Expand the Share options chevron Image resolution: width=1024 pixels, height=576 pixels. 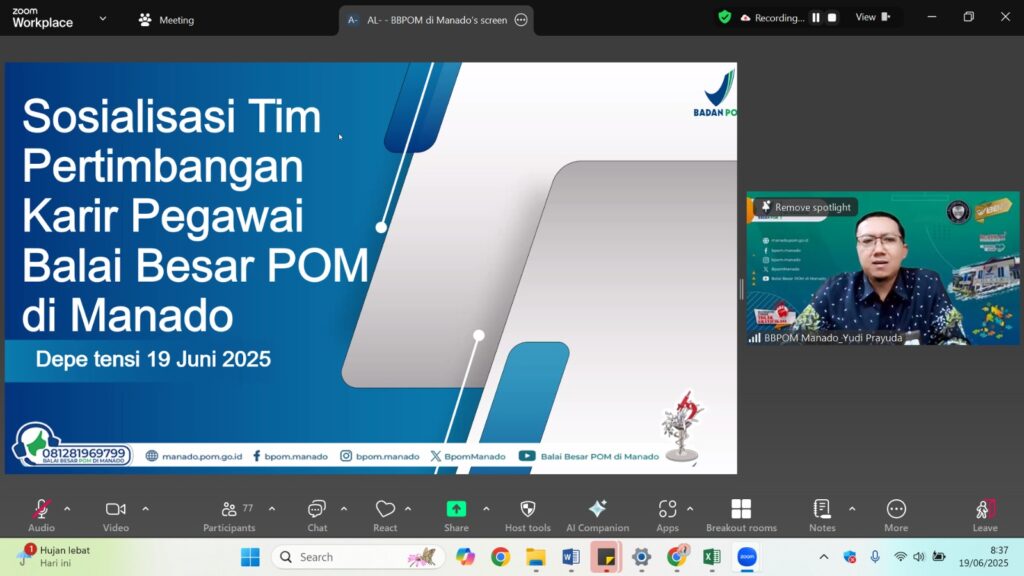click(x=486, y=509)
